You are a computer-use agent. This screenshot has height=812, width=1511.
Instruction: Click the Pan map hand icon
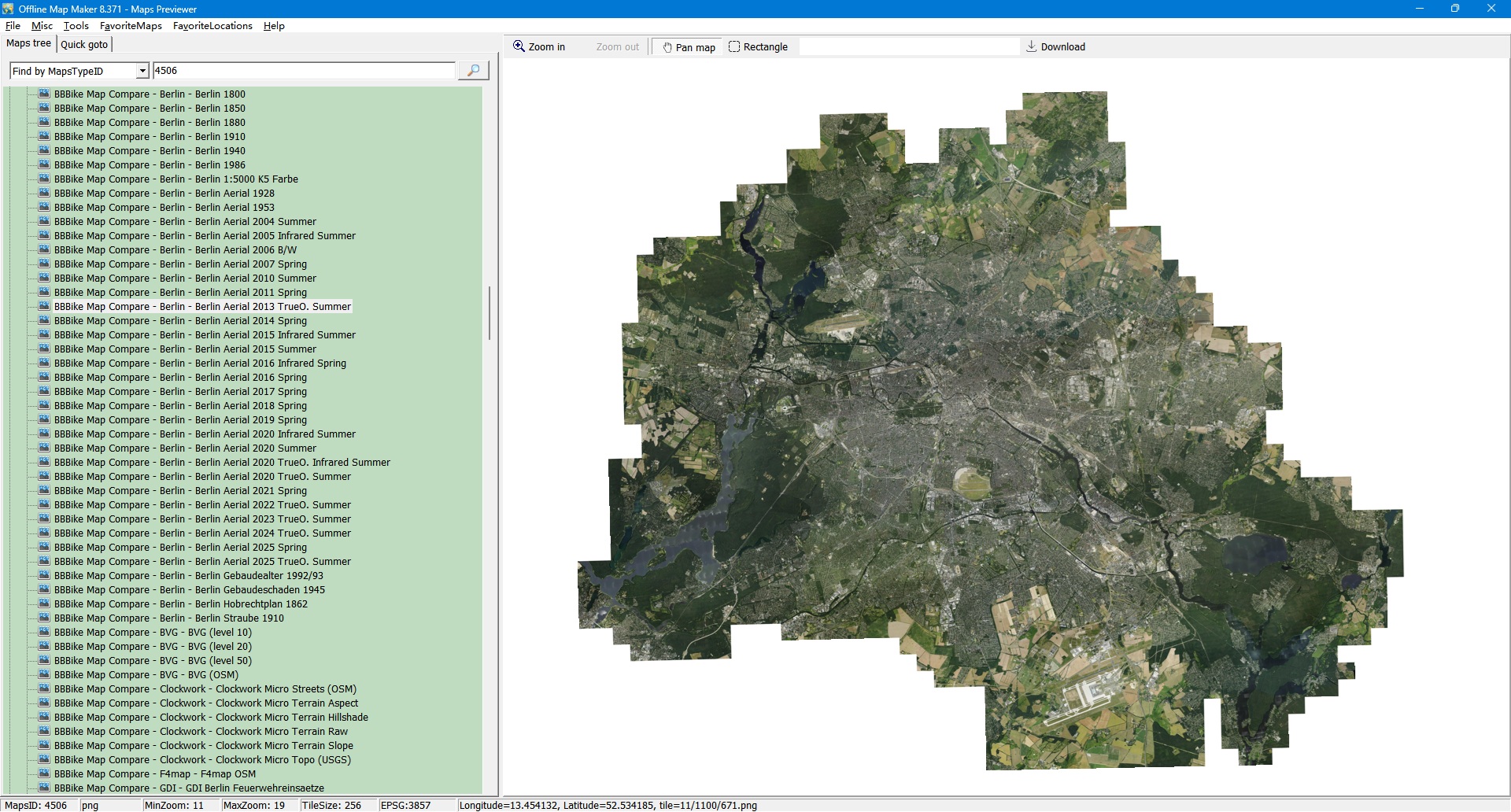tap(667, 47)
